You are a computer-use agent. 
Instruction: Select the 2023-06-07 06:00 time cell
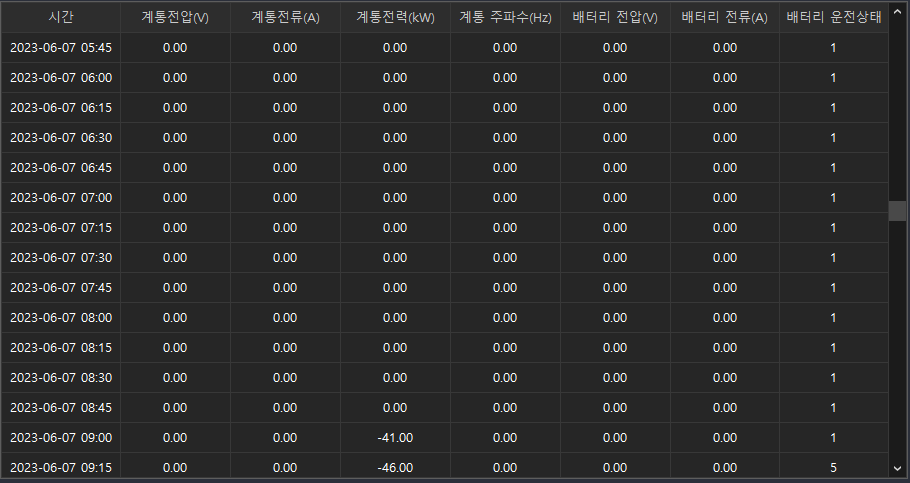coord(61,78)
